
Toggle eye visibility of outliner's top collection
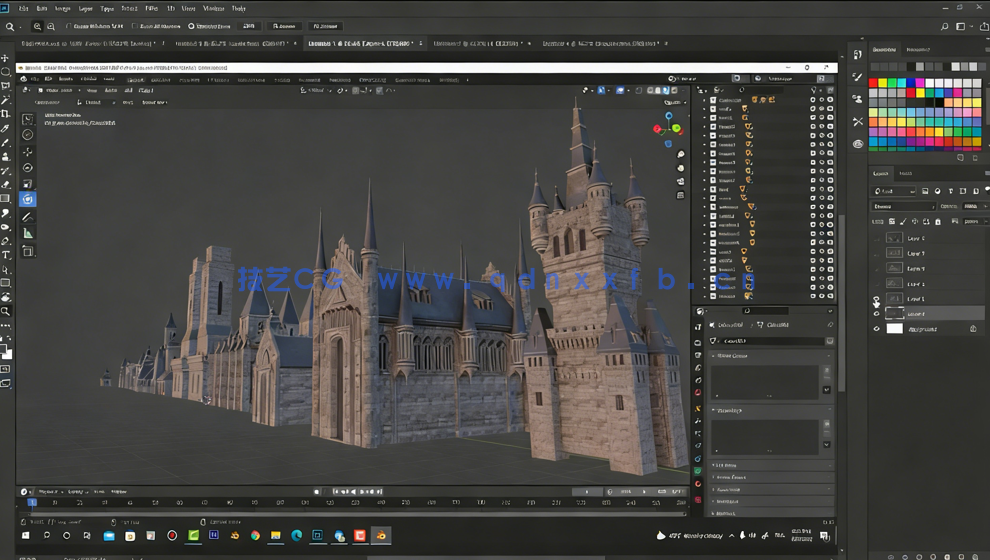click(821, 100)
